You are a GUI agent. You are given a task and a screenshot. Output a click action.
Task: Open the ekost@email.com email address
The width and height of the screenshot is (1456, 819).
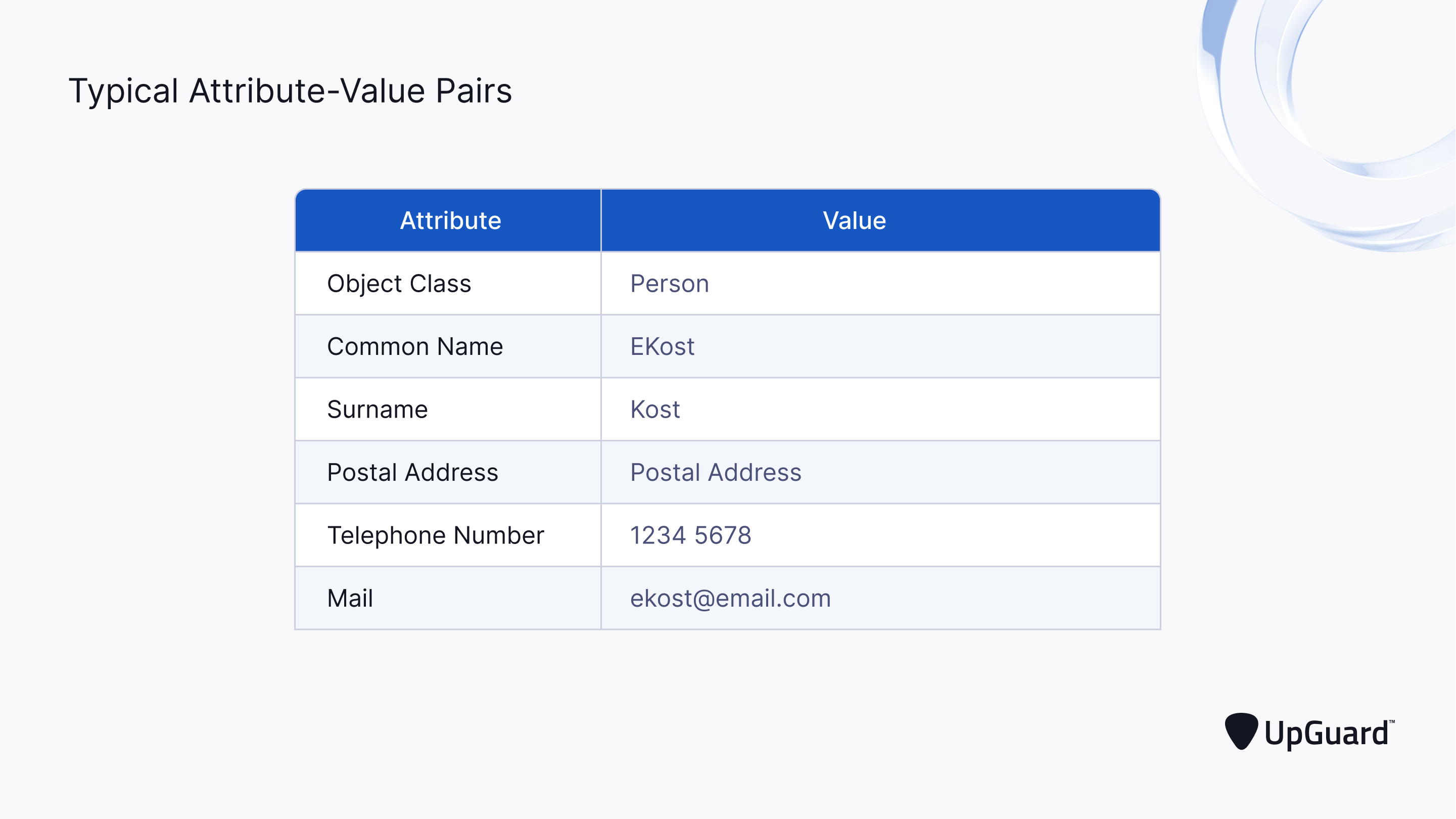point(730,598)
